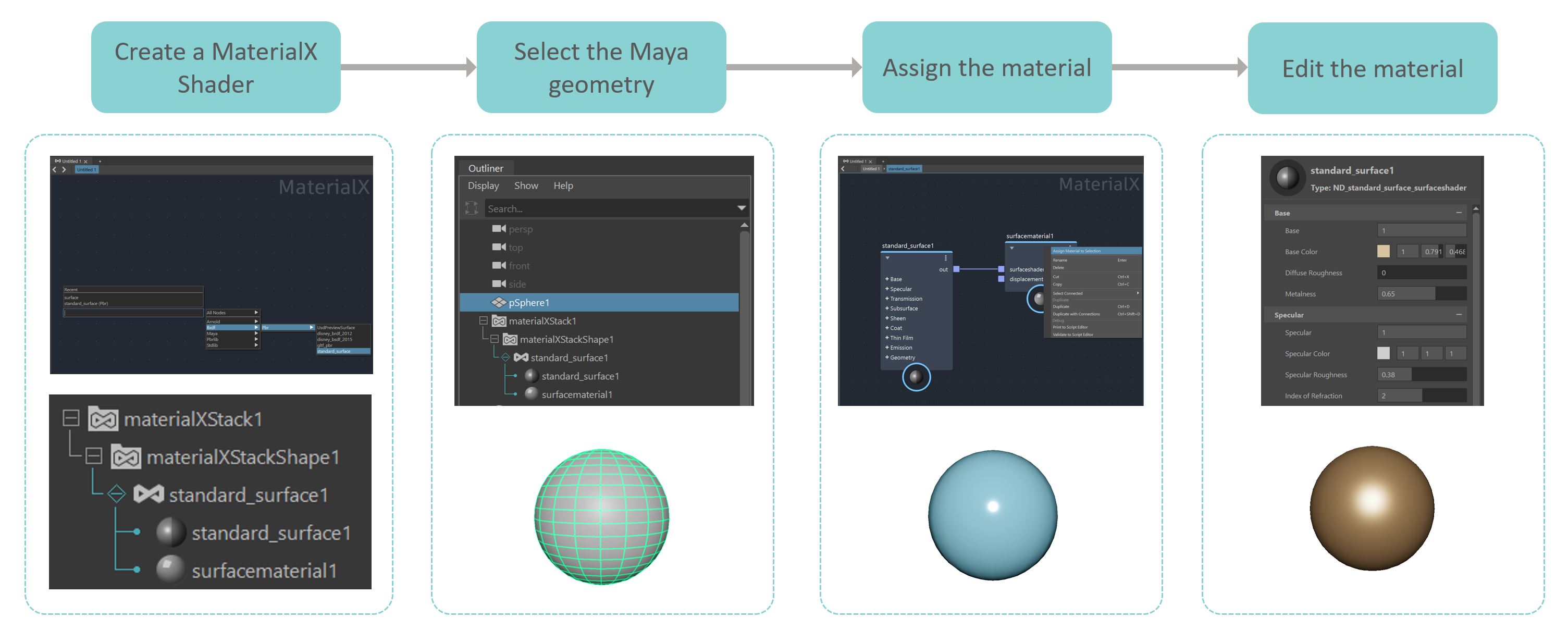The height and width of the screenshot is (643, 1568).
Task: Click the vertical dots menu on standard_surface1 node
Action: pos(945,258)
